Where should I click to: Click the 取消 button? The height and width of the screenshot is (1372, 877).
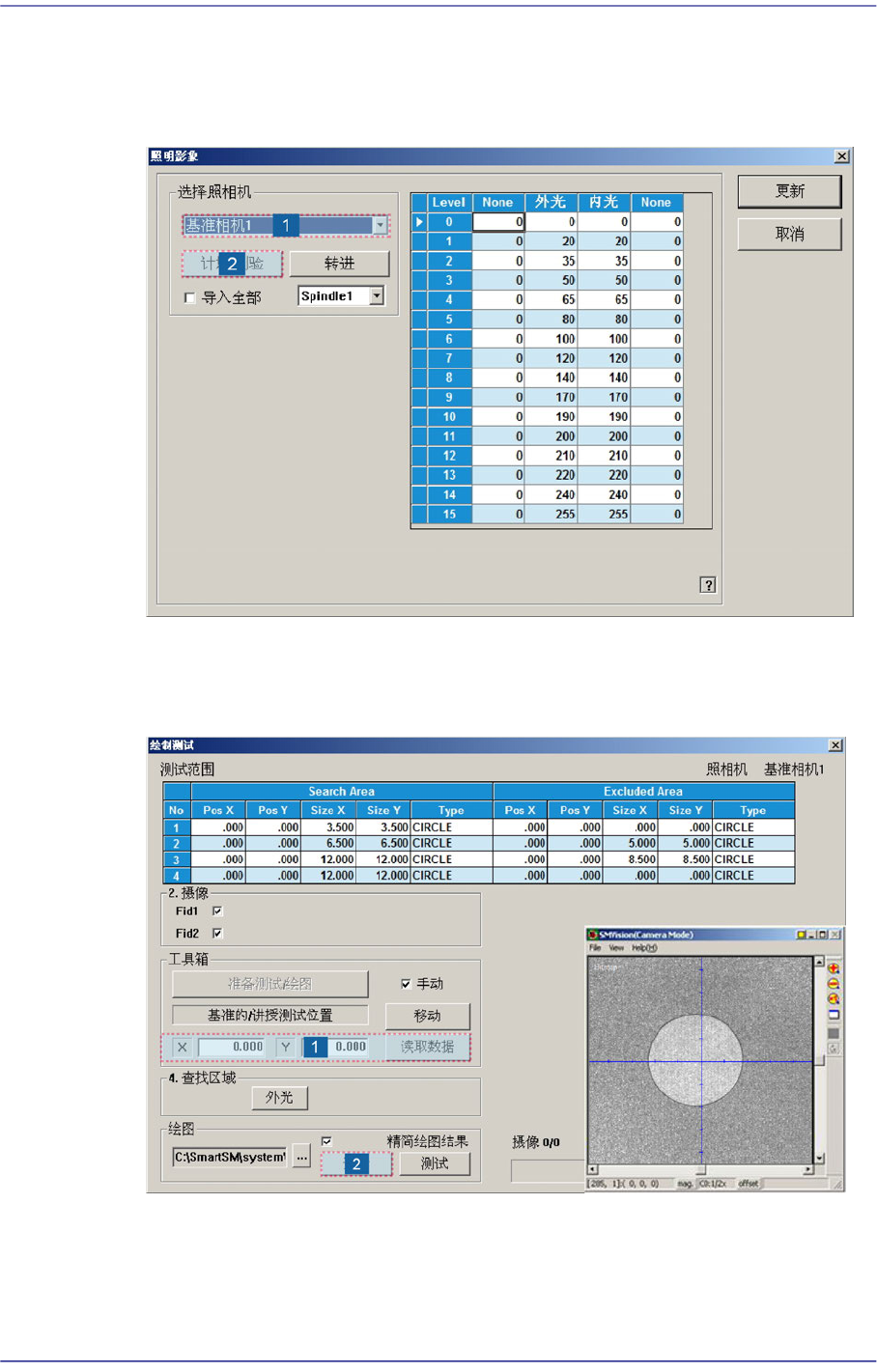coord(789,234)
